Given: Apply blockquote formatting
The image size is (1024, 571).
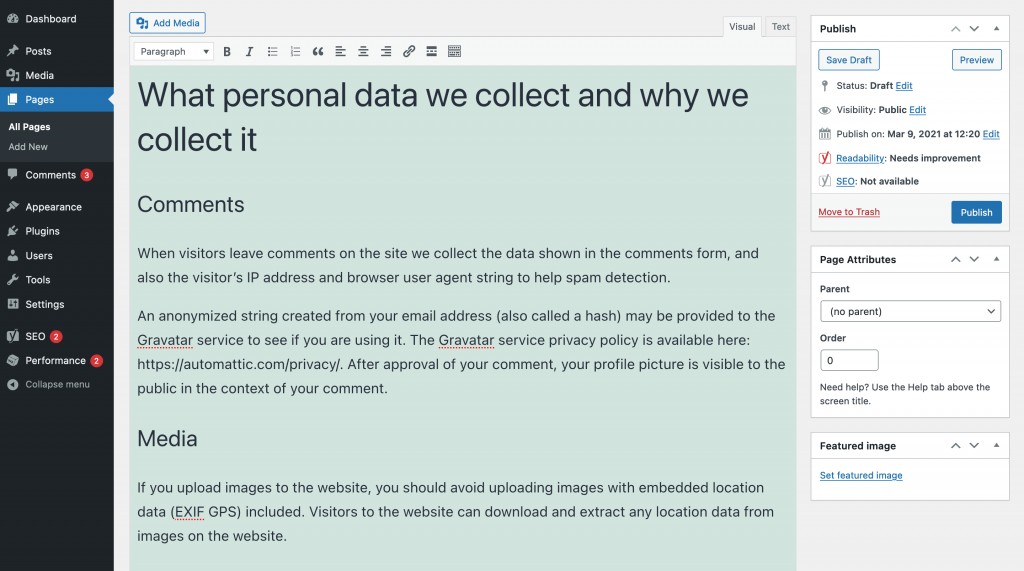Looking at the screenshot, I should (x=318, y=51).
